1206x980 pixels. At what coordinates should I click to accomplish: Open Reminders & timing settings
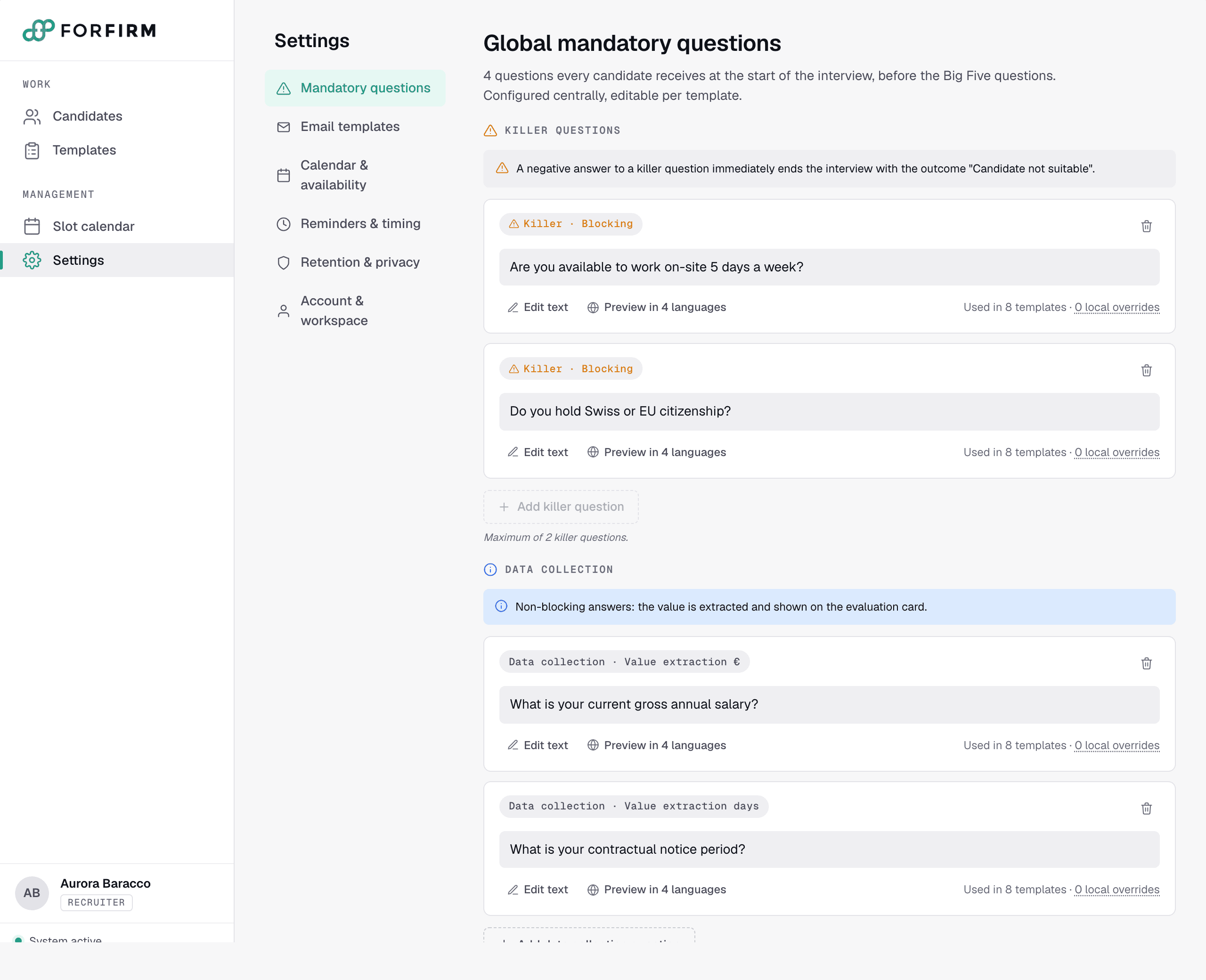click(355, 223)
